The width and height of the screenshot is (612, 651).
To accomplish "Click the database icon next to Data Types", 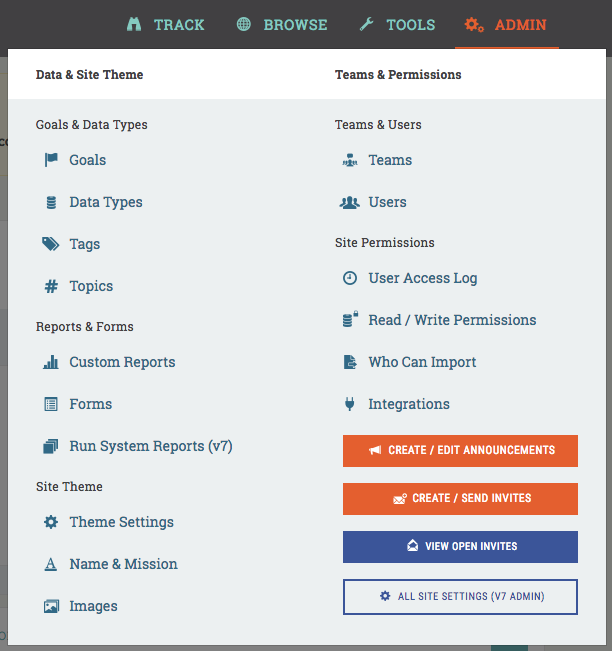I will (51, 202).
